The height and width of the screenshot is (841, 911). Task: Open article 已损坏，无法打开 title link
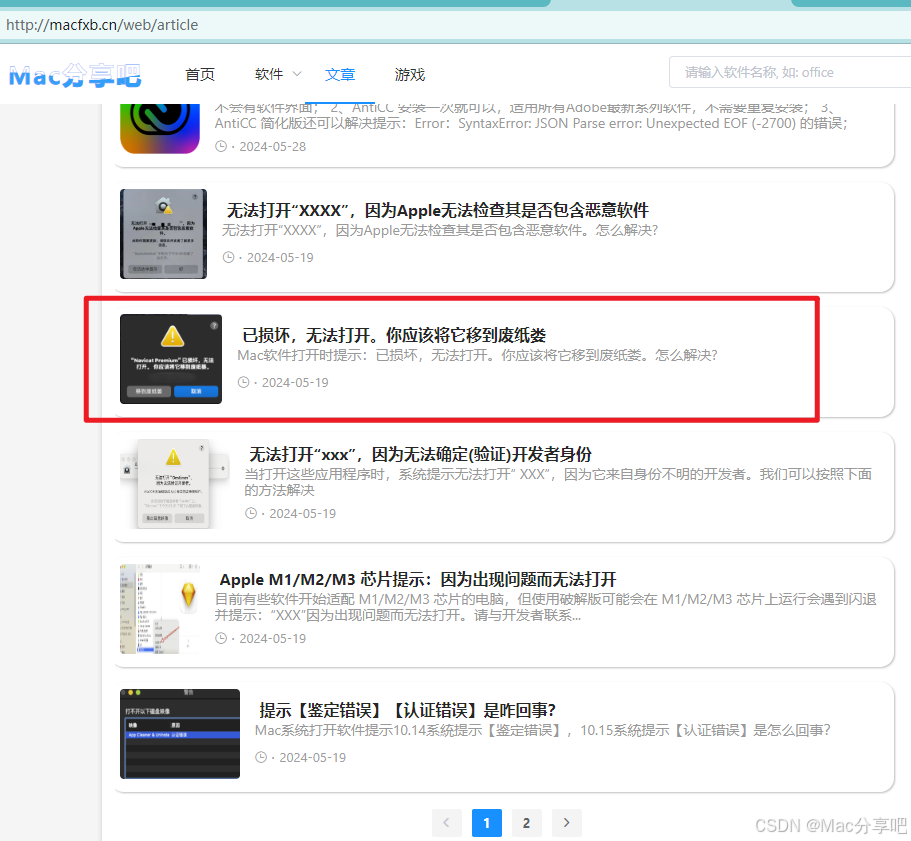pyautogui.click(x=394, y=335)
